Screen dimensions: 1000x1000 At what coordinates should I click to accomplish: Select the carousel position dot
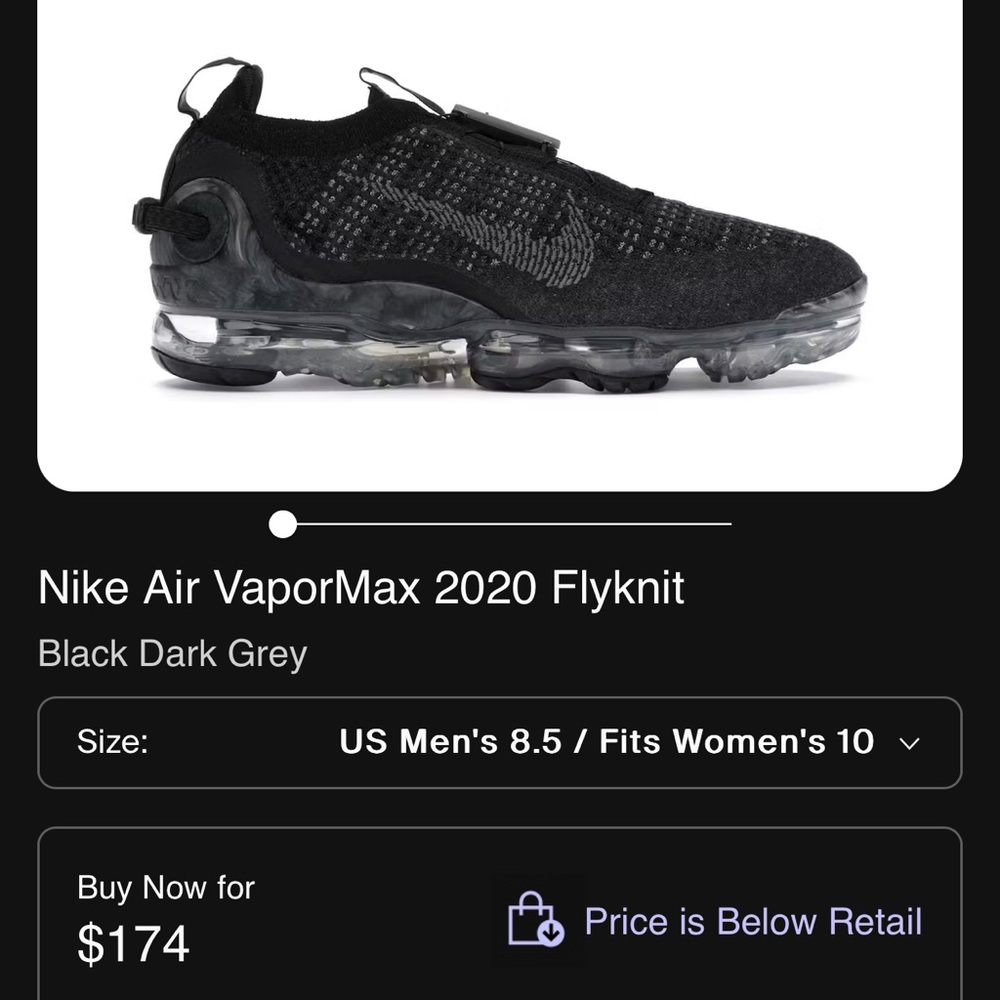283,521
